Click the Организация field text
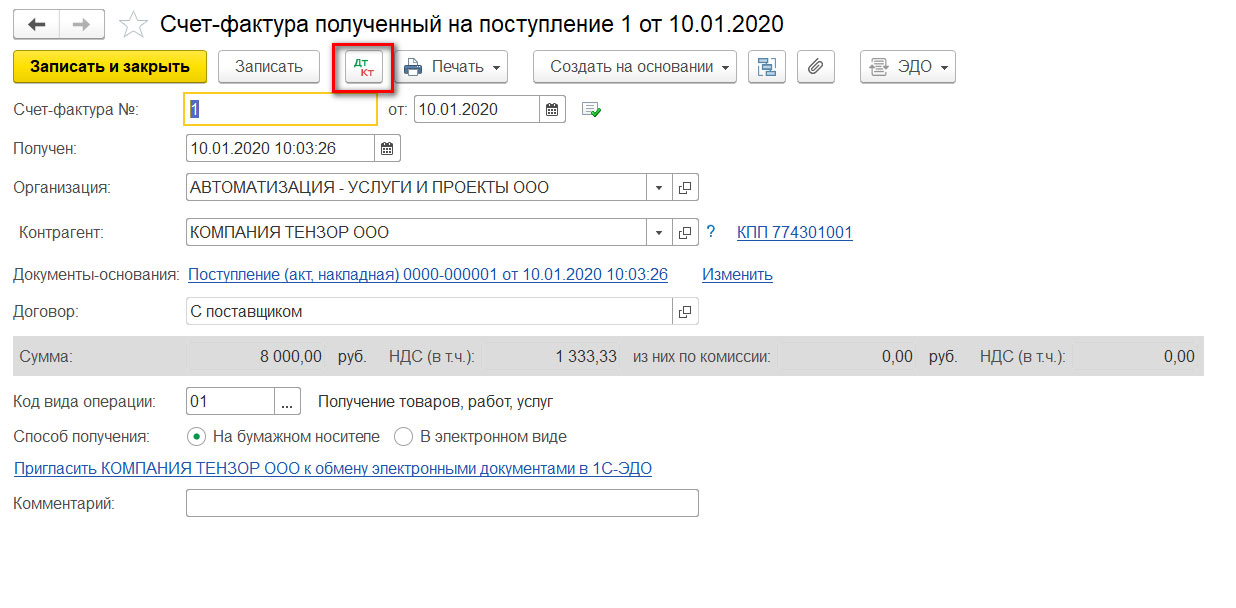This screenshot has height=608, width=1236. [417, 187]
